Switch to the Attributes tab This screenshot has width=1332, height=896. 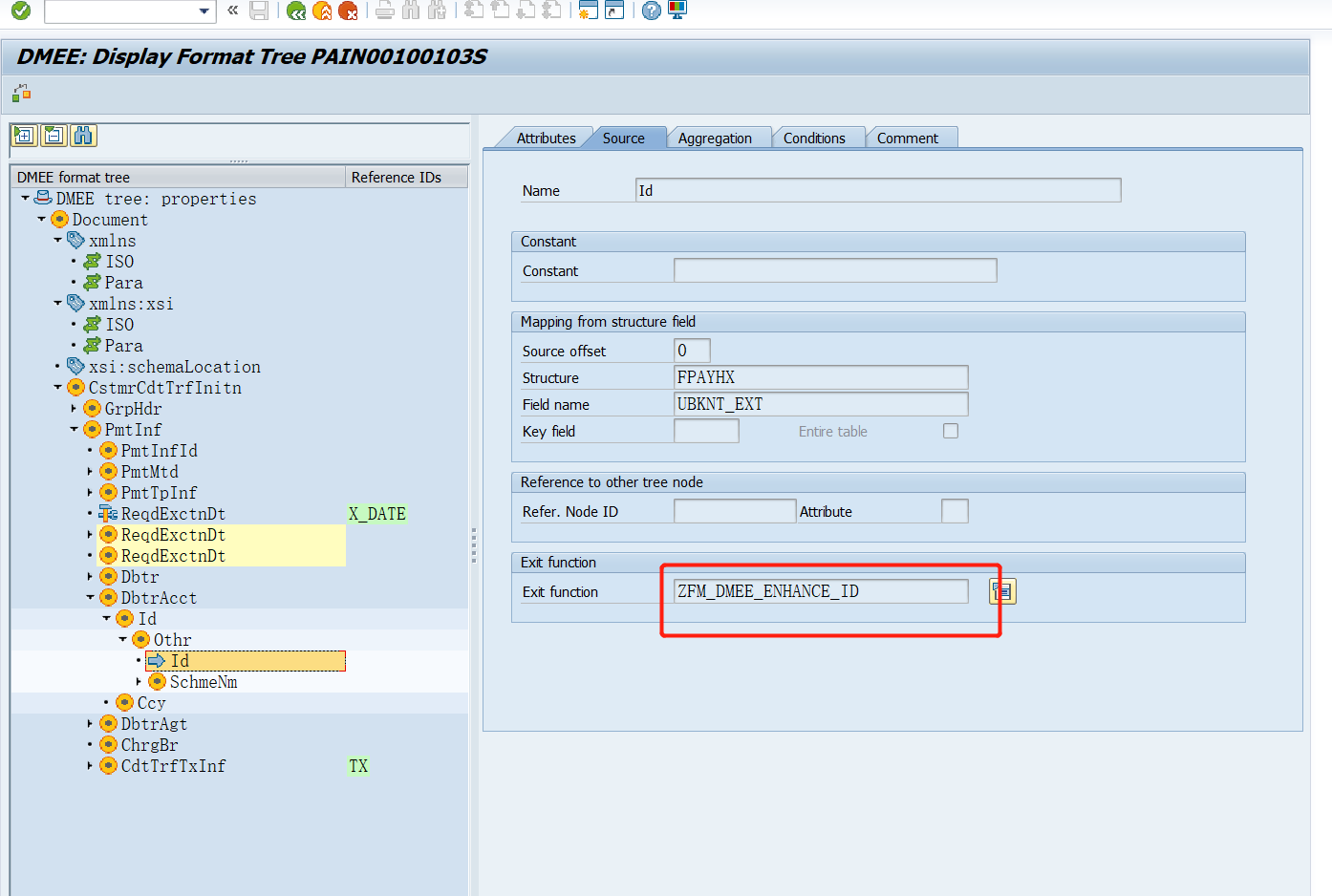(548, 137)
